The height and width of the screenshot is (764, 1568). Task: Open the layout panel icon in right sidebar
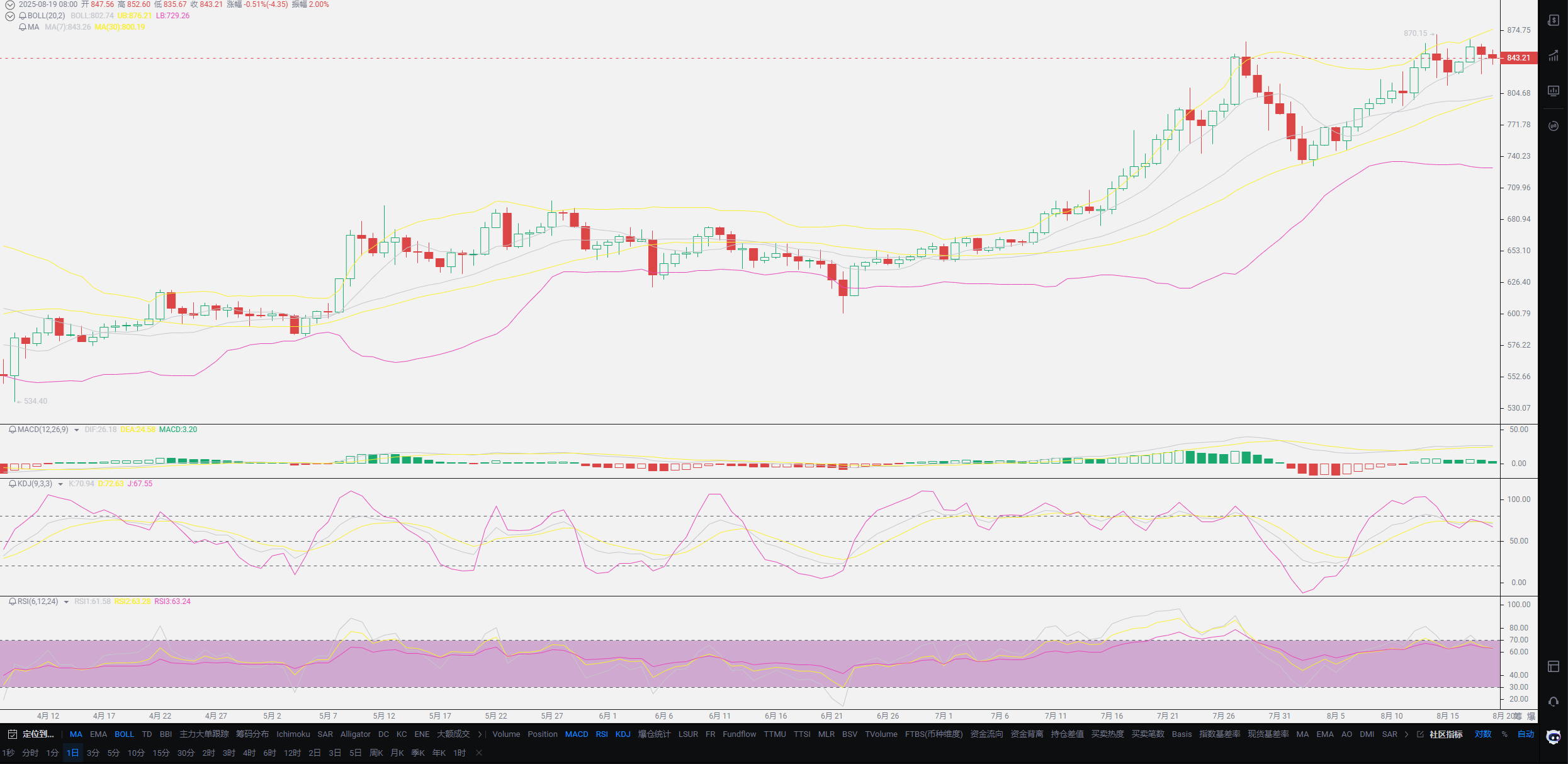[1554, 666]
